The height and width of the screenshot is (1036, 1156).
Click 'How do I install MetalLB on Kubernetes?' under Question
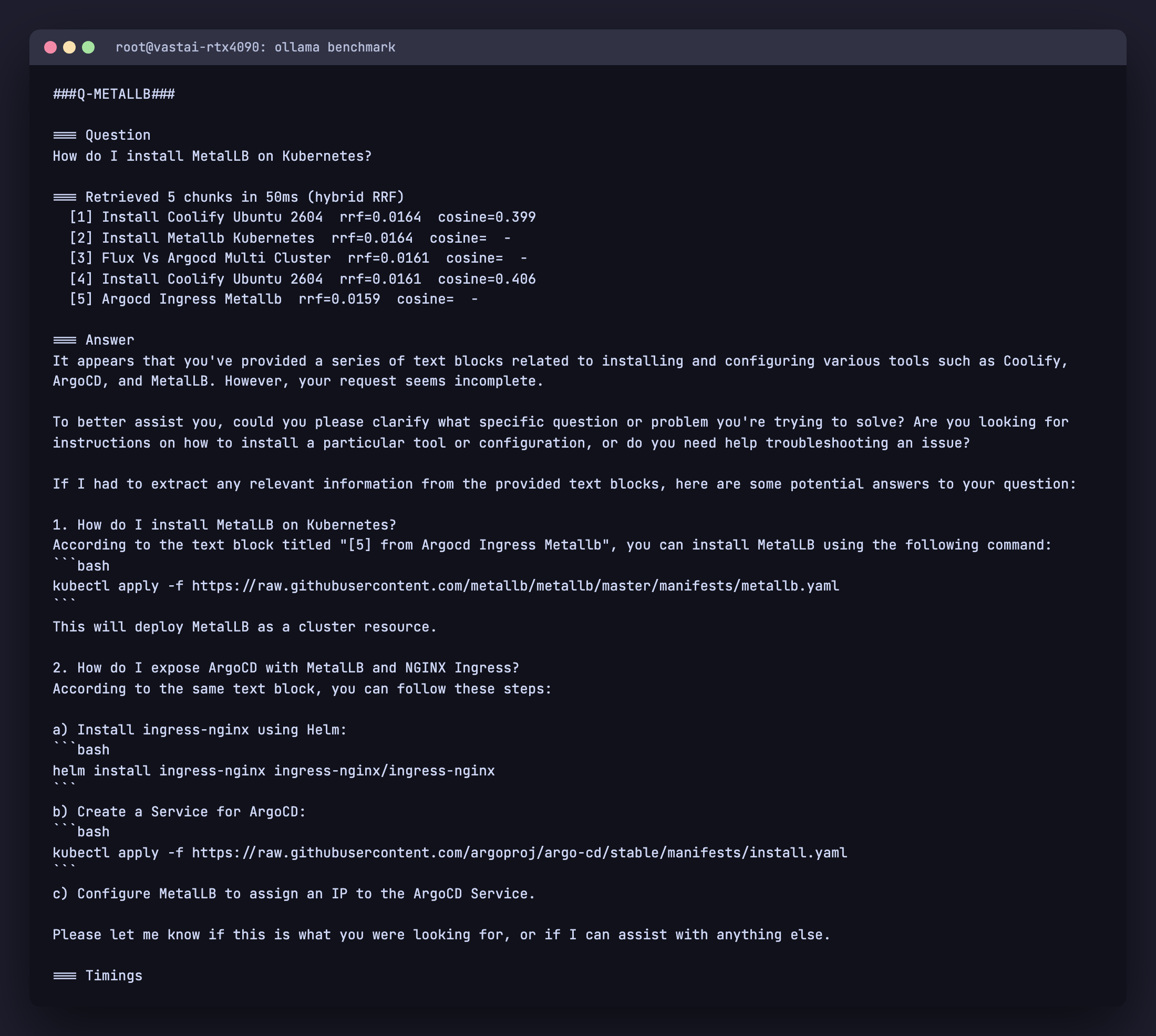click(212, 156)
